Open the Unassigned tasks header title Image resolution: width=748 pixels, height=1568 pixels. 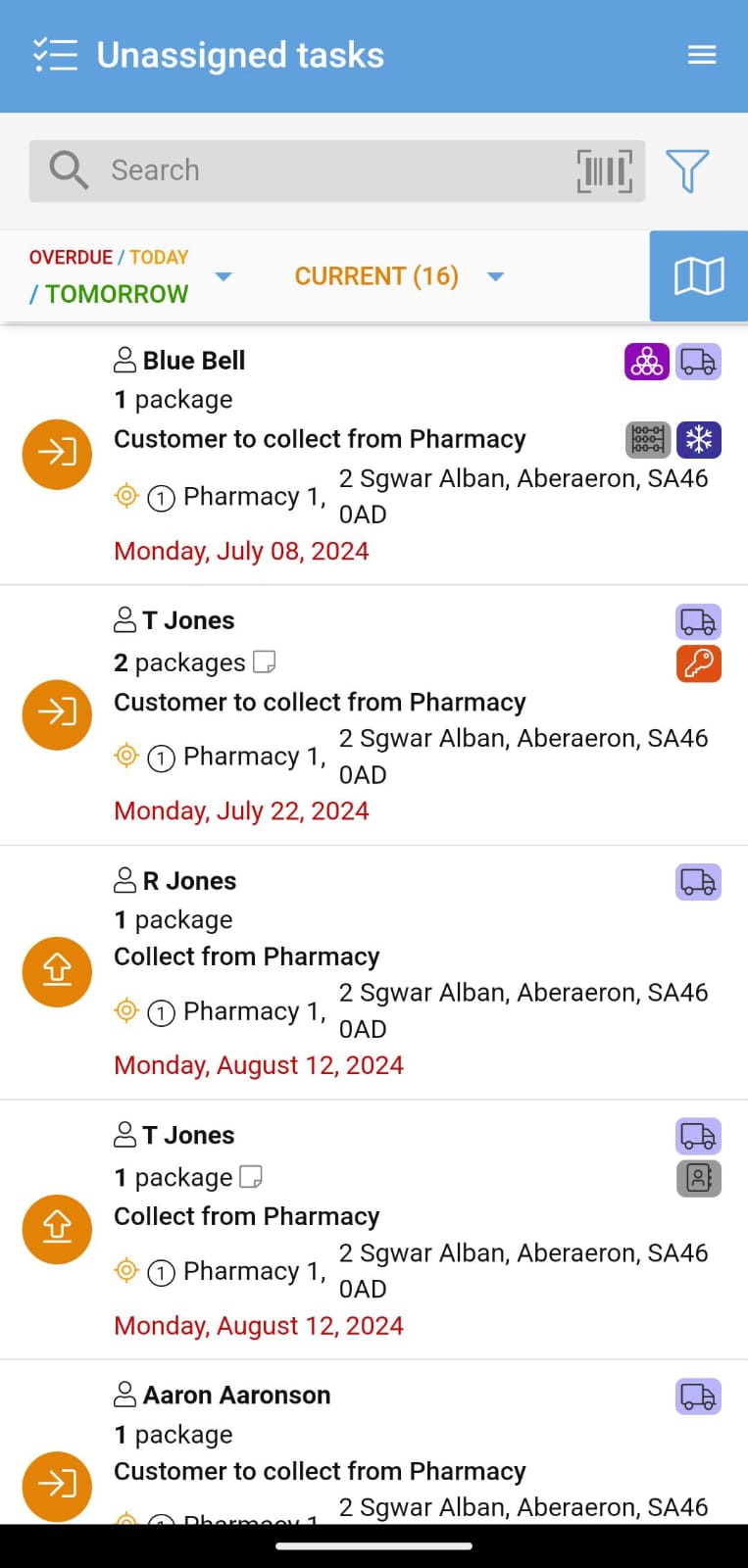[240, 55]
